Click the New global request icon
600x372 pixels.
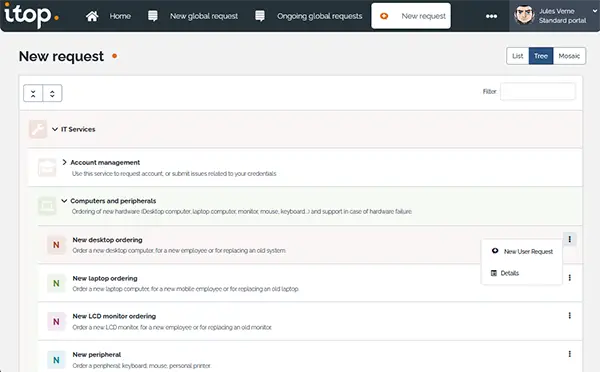pos(153,16)
